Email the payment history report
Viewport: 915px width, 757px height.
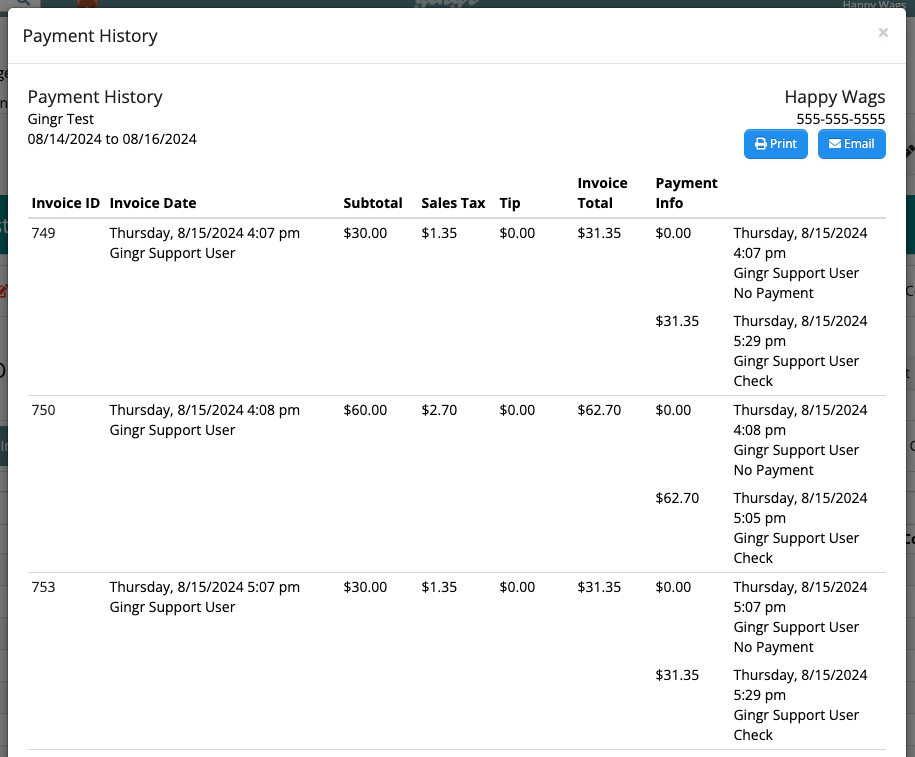point(851,144)
